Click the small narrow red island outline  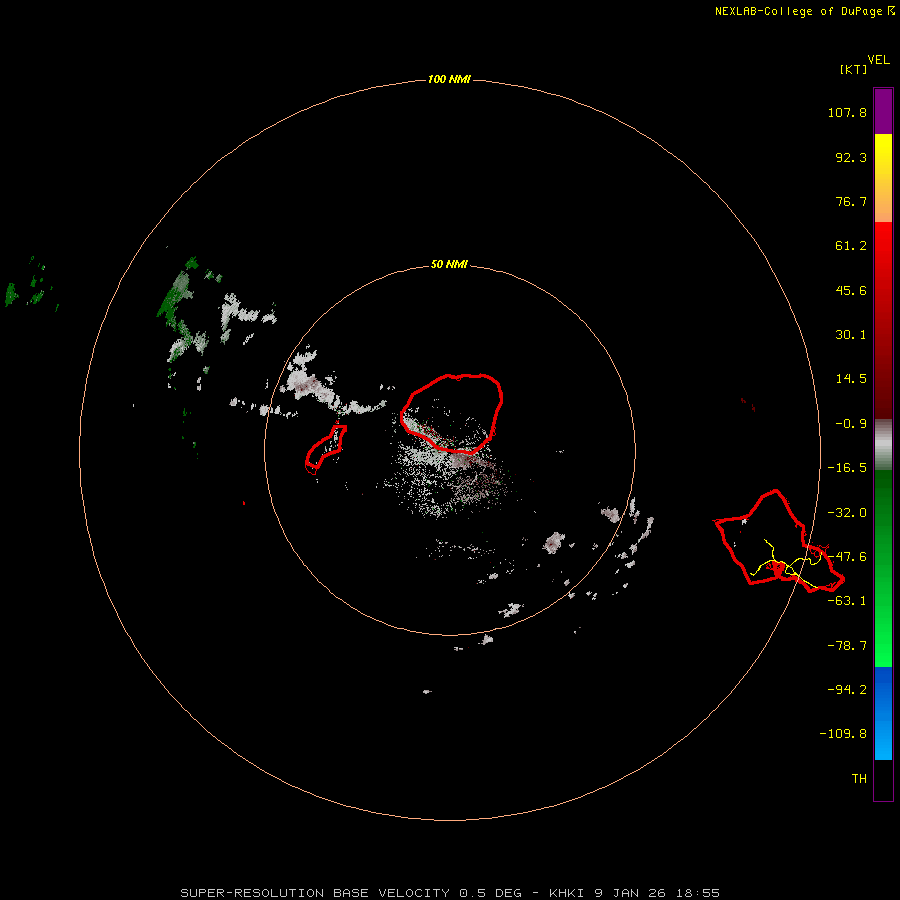[x=326, y=448]
